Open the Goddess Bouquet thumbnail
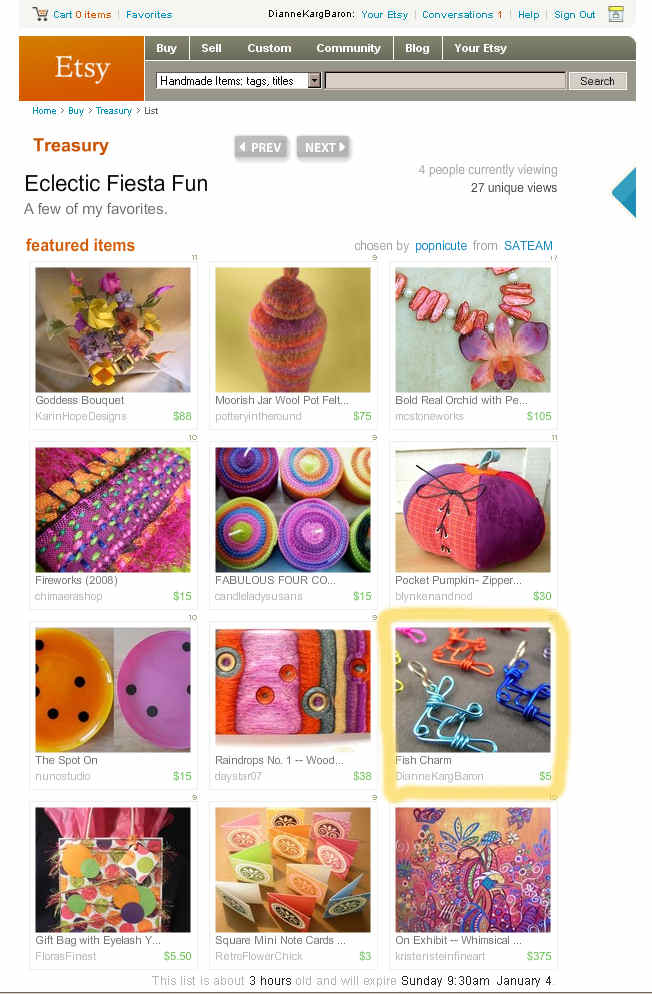Image resolution: width=652 pixels, height=994 pixels. click(113, 330)
